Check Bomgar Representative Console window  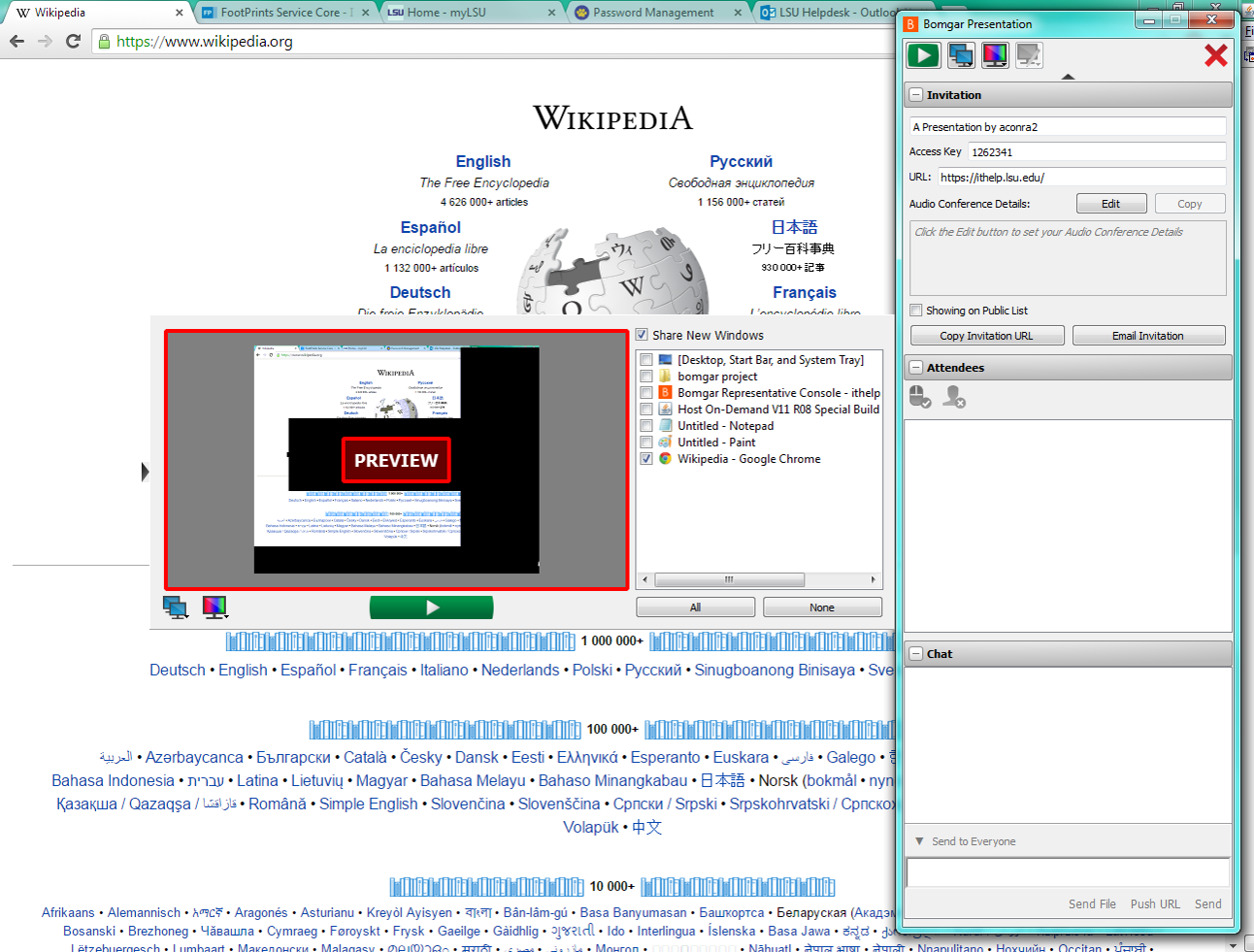pyautogui.click(x=646, y=393)
